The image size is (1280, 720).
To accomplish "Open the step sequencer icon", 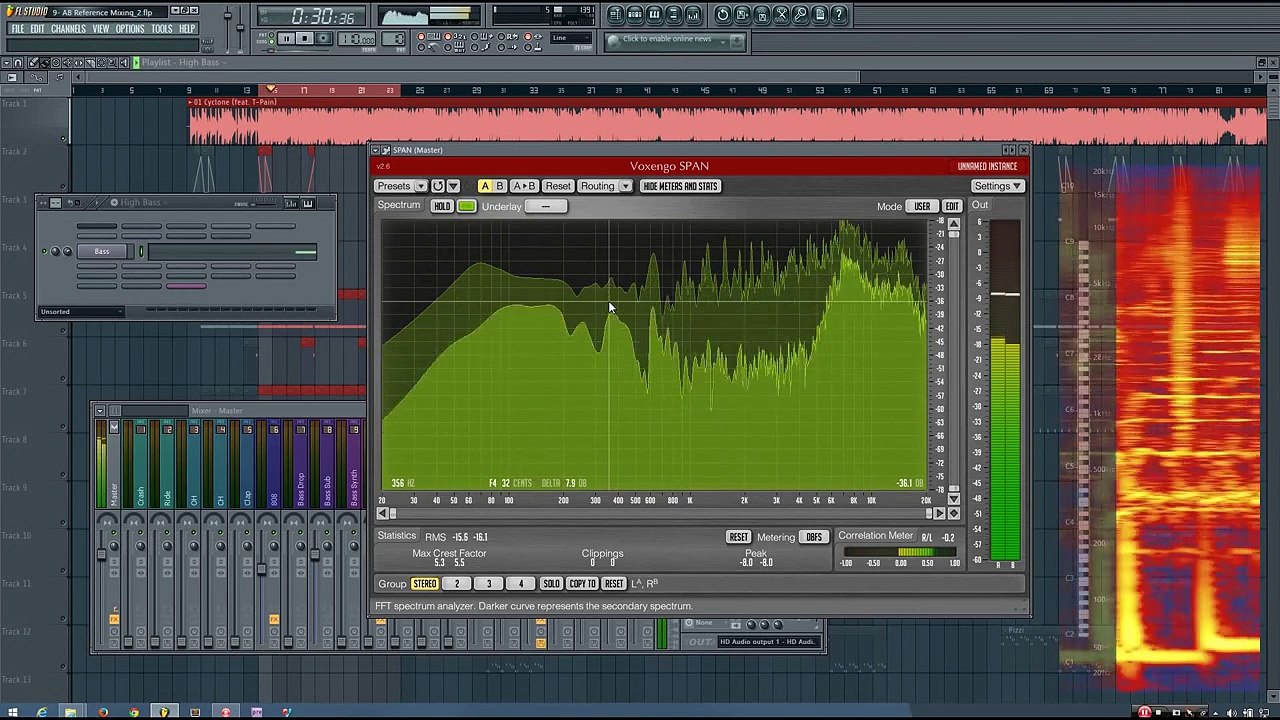I will [x=635, y=15].
